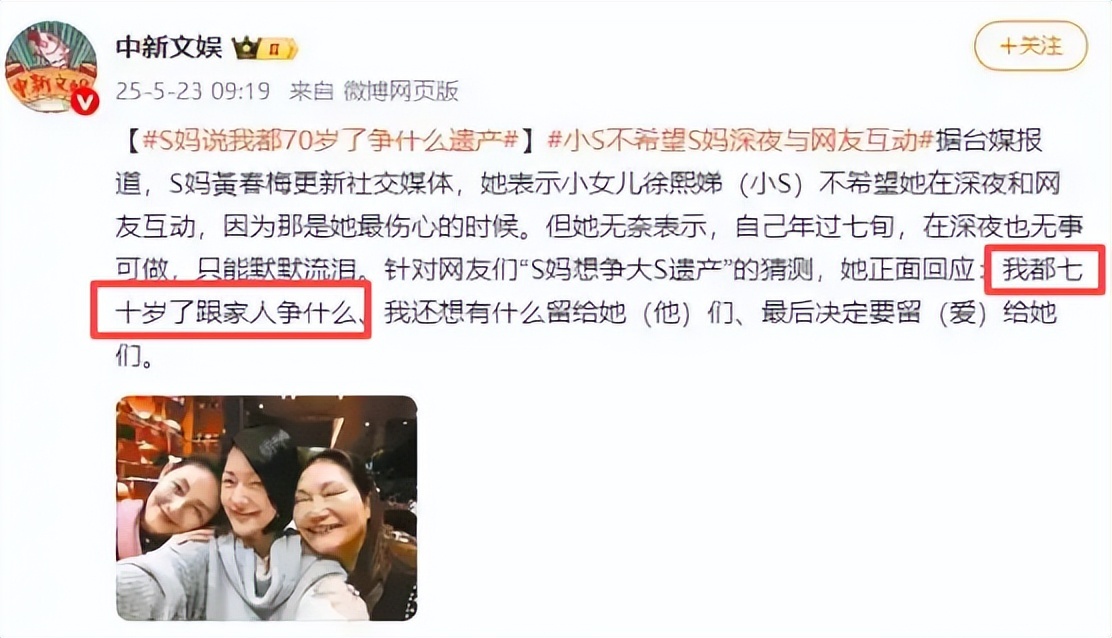Open hashtag #小S不希望S妈深夜与网友互动#
This screenshot has height=638, width=1112.
click(x=740, y=140)
